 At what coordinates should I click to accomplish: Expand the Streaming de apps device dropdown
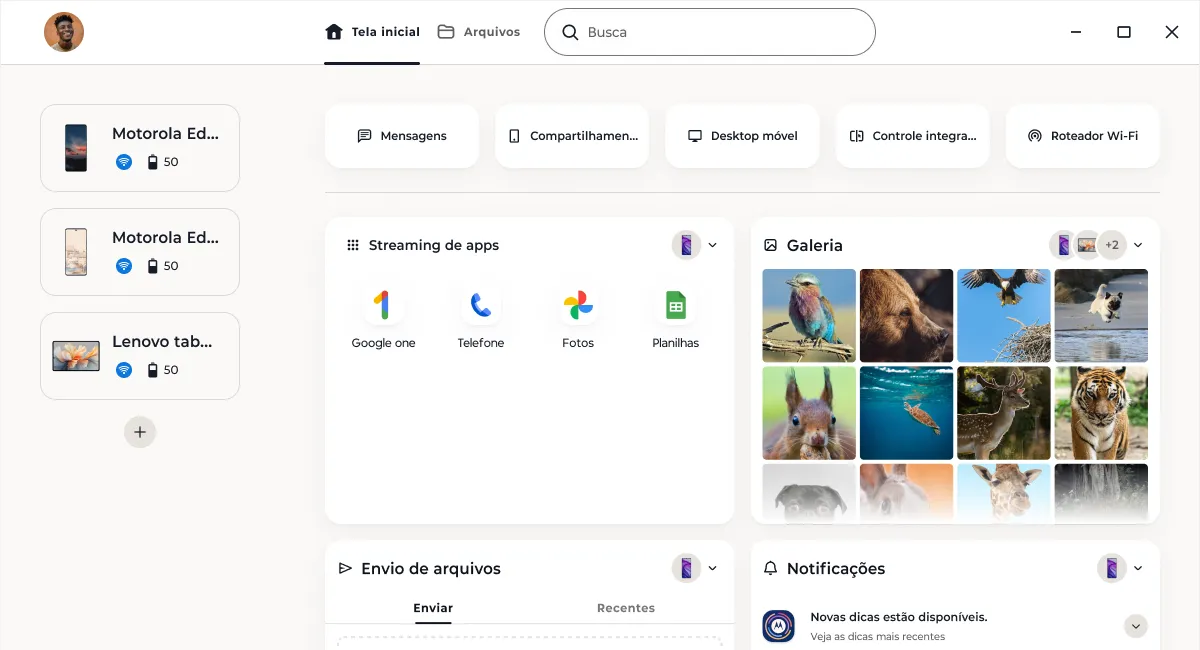pyautogui.click(x=713, y=245)
